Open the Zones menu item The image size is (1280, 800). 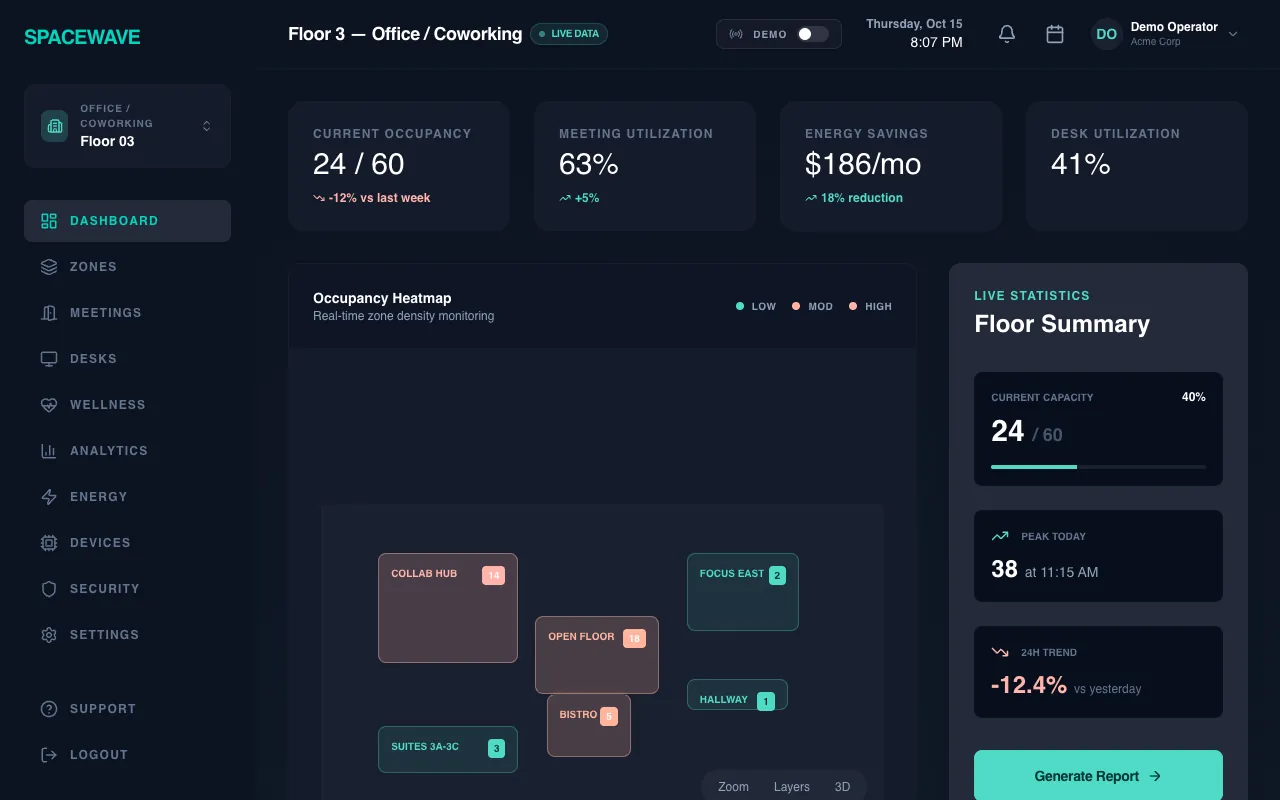pyautogui.click(x=127, y=267)
